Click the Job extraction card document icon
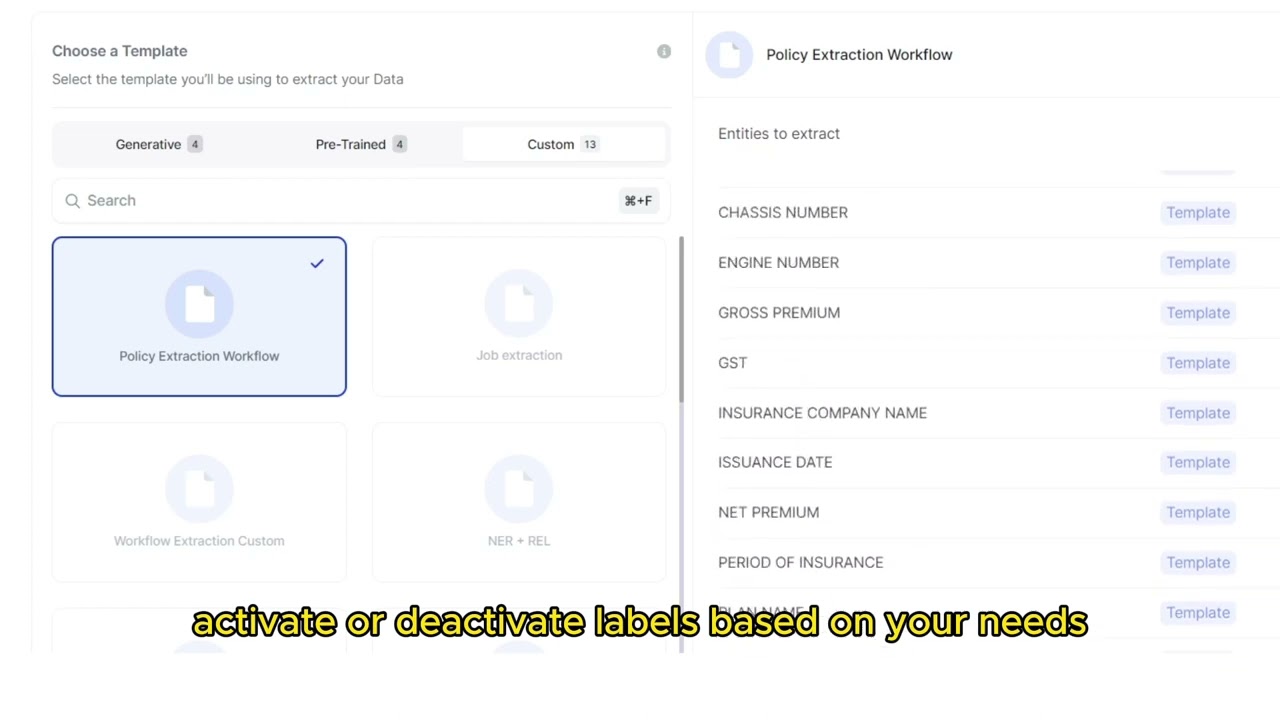The height and width of the screenshot is (720, 1280). coord(519,304)
